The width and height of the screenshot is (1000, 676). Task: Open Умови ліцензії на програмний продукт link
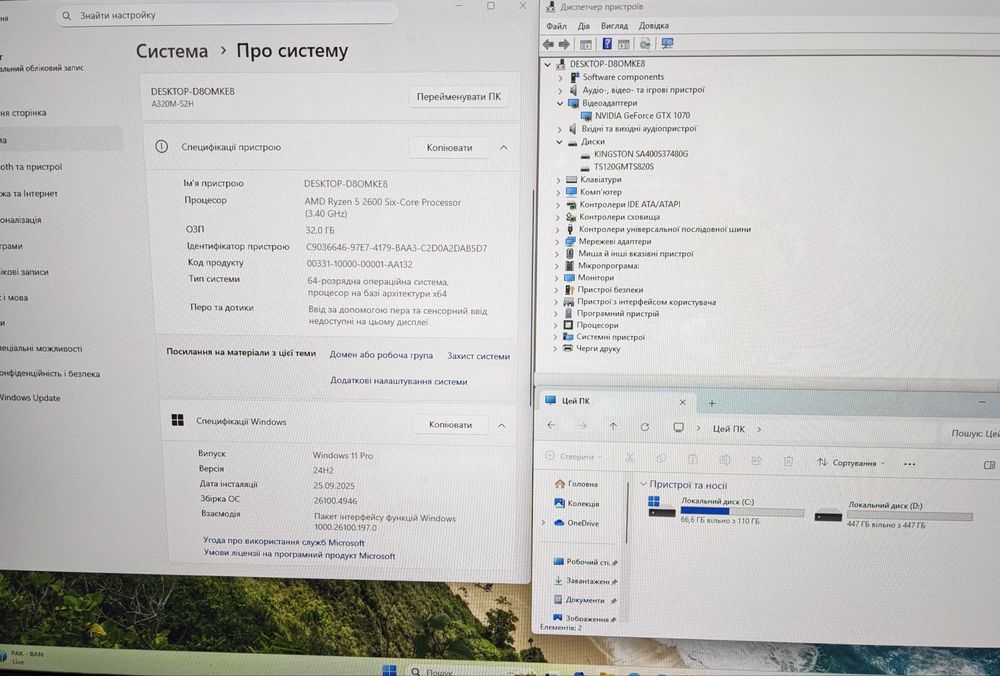click(x=299, y=554)
